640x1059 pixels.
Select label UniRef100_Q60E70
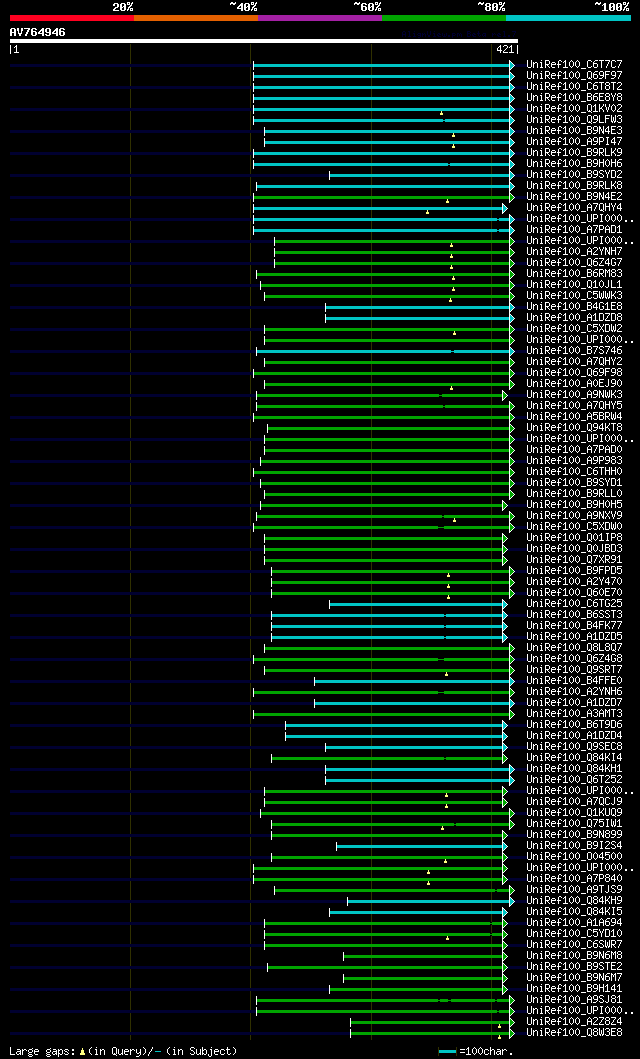click(x=575, y=593)
